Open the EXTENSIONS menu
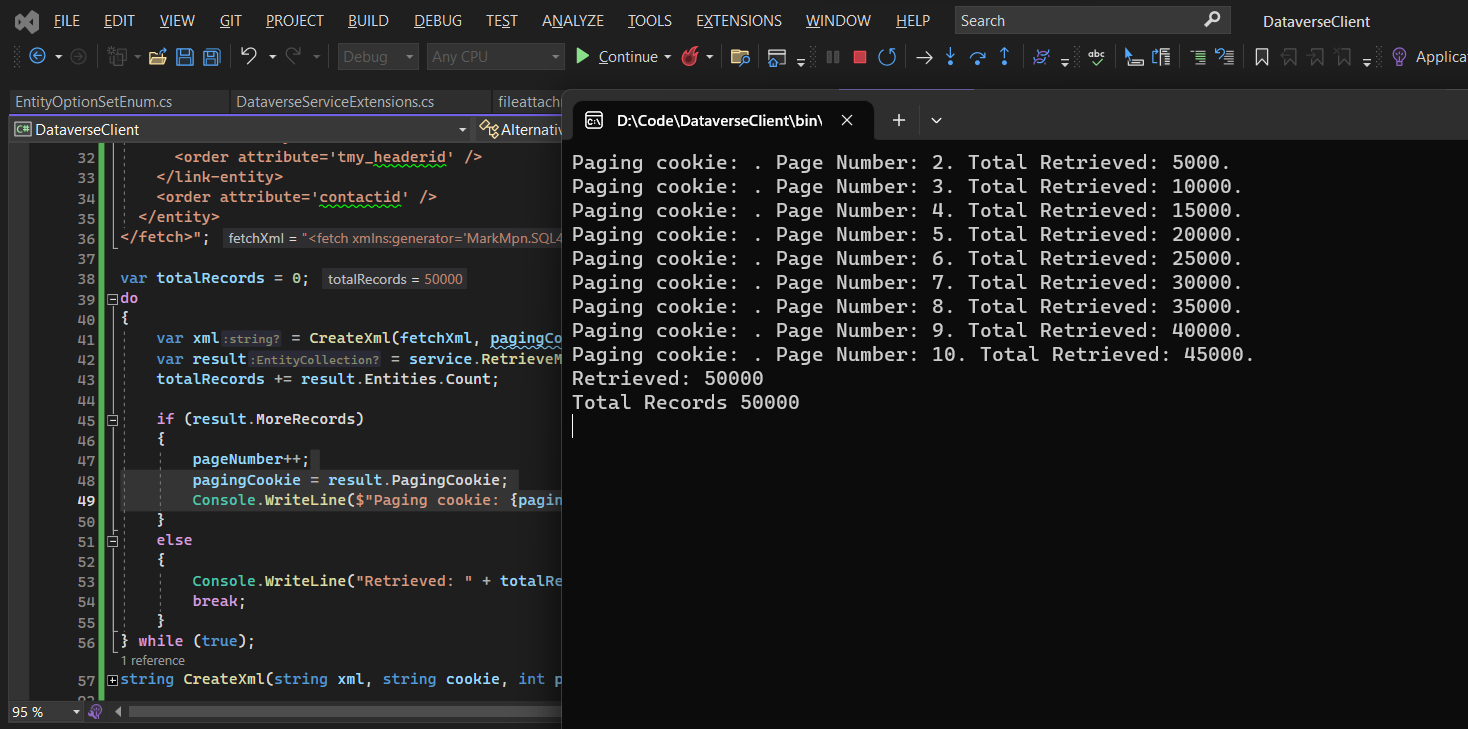 [x=739, y=21]
